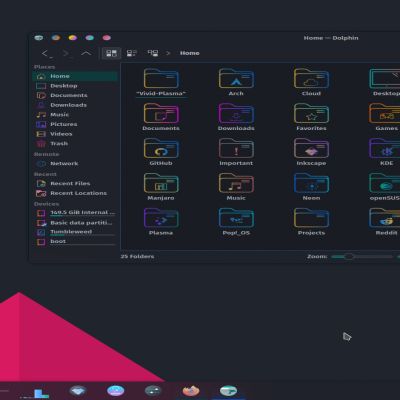This screenshot has height=400, width=400.
Task: Select the Reddit folder icon
Action: (385, 218)
